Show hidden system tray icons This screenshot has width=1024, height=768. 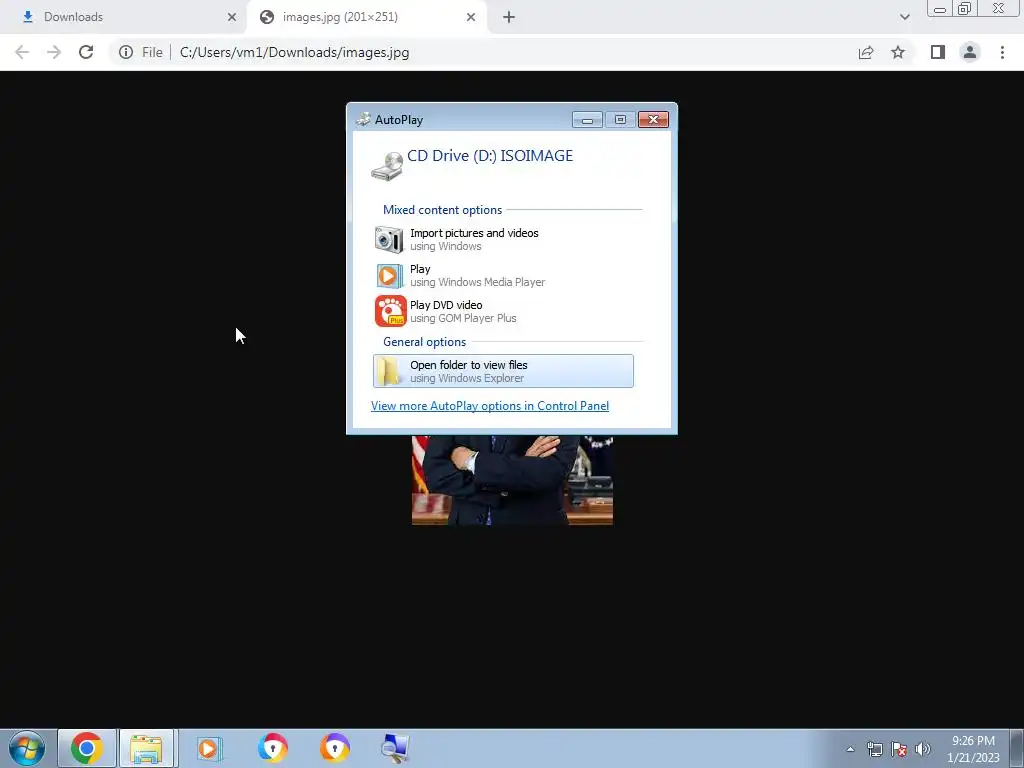coord(850,749)
